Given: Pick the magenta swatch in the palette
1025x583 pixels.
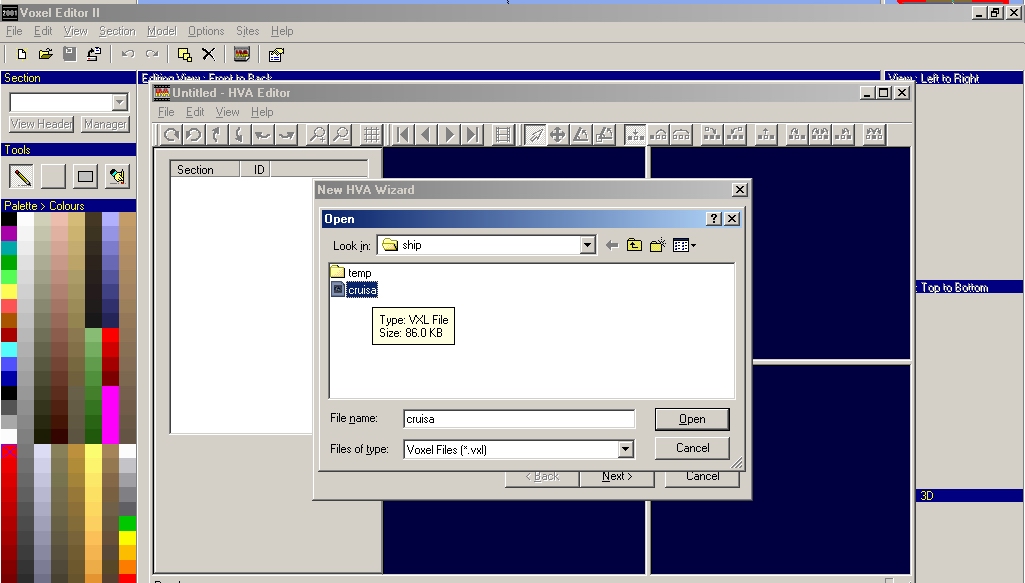Looking at the screenshot, I should (x=110, y=414).
